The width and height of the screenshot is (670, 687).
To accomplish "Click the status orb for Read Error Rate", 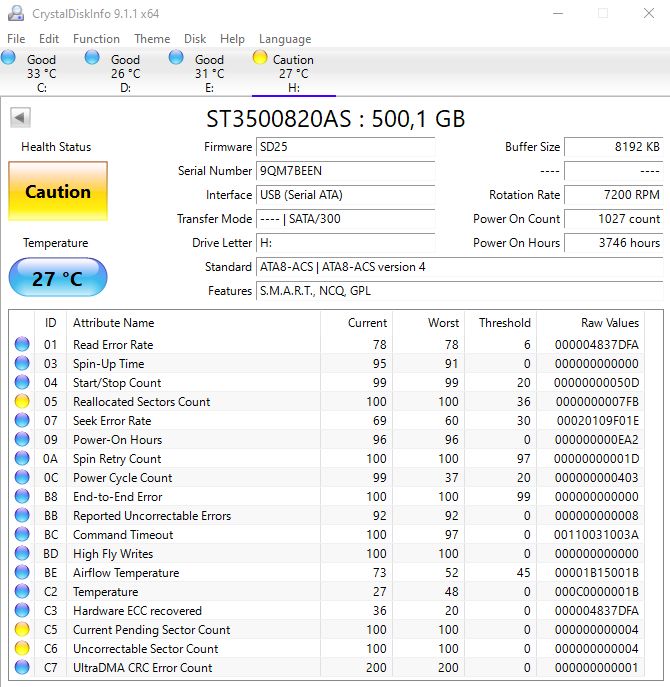I will click(x=22, y=344).
